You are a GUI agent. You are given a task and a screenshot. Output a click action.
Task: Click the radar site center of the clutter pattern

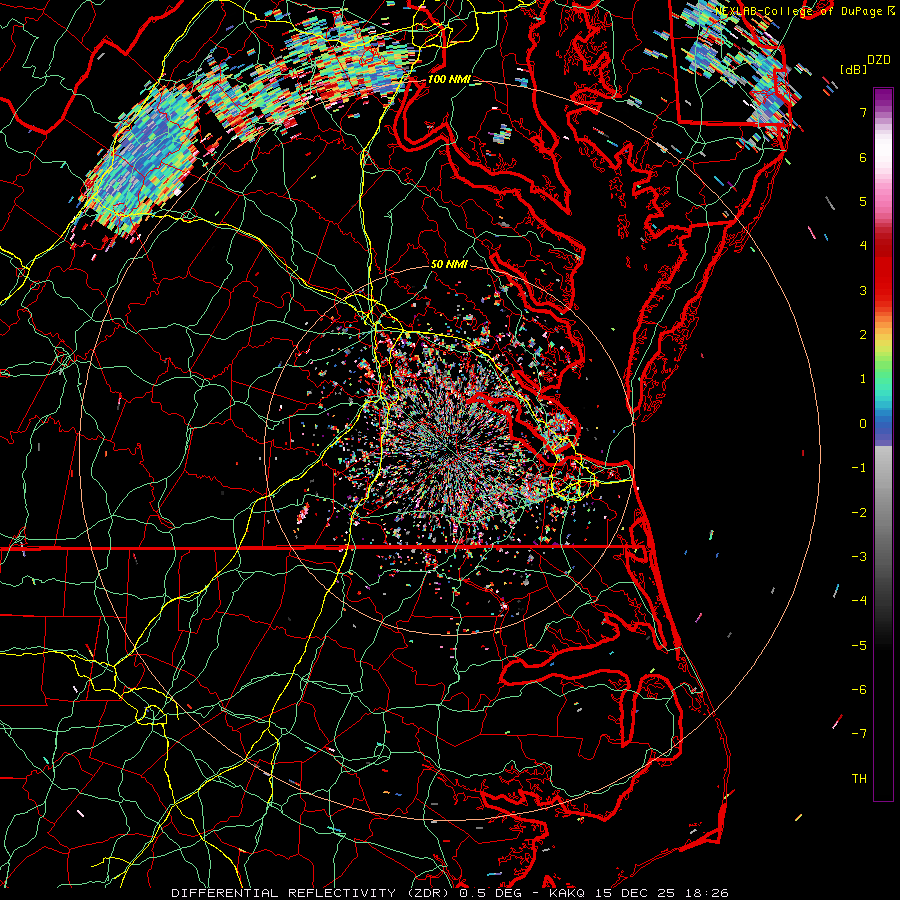tap(449, 451)
